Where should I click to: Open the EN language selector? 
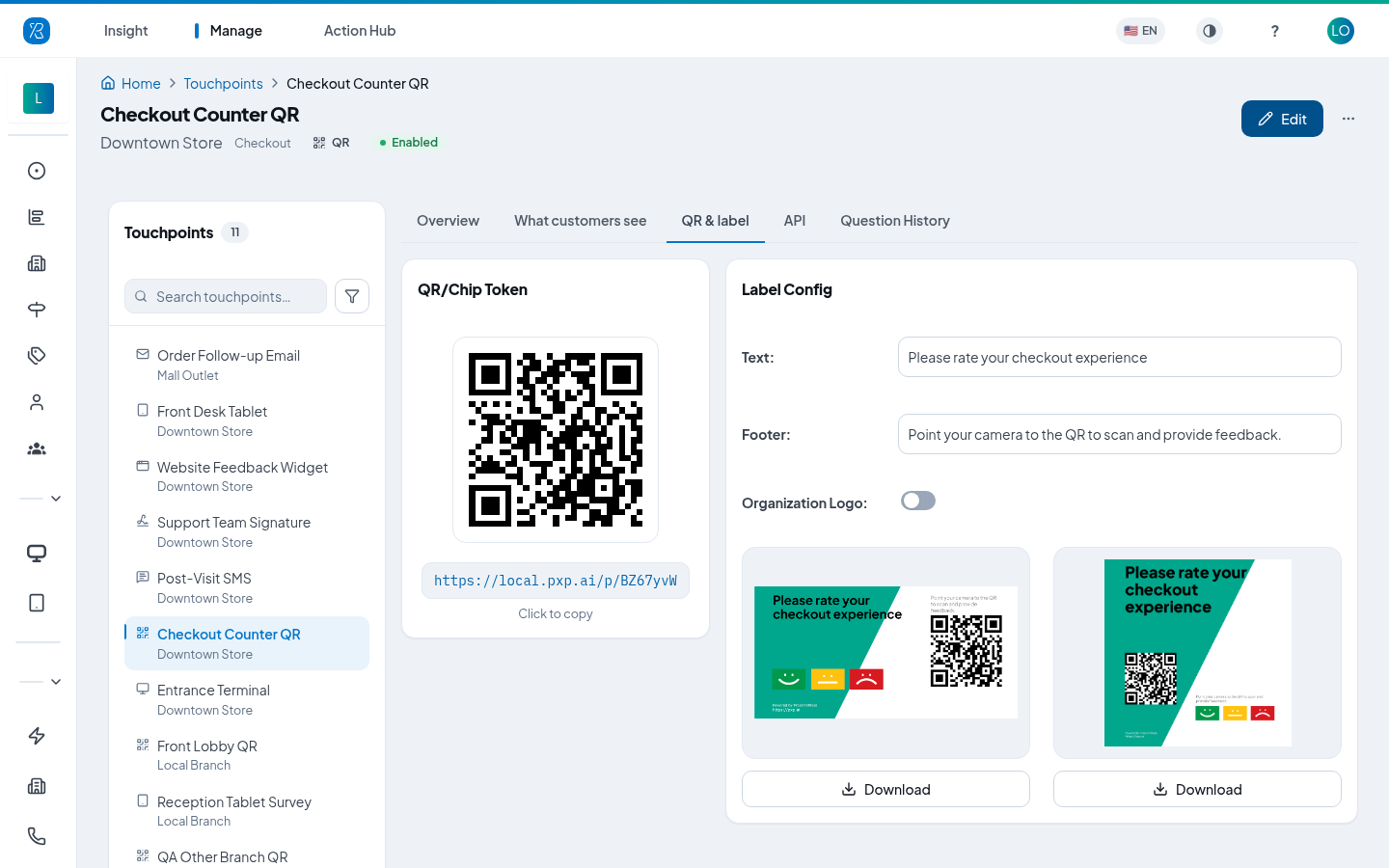[1140, 31]
